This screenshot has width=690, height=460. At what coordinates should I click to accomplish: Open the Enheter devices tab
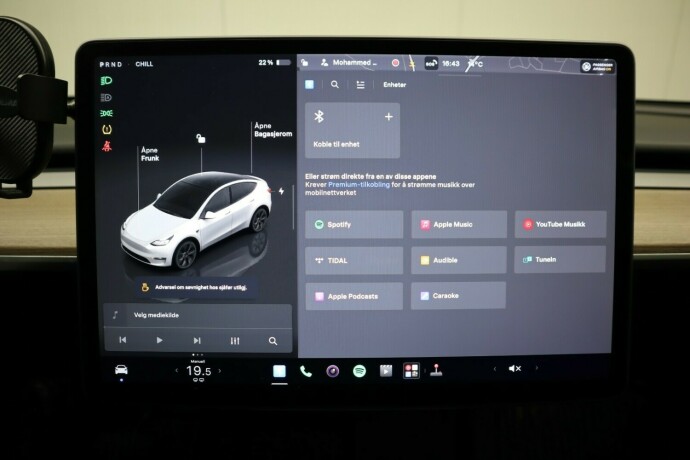395,85
